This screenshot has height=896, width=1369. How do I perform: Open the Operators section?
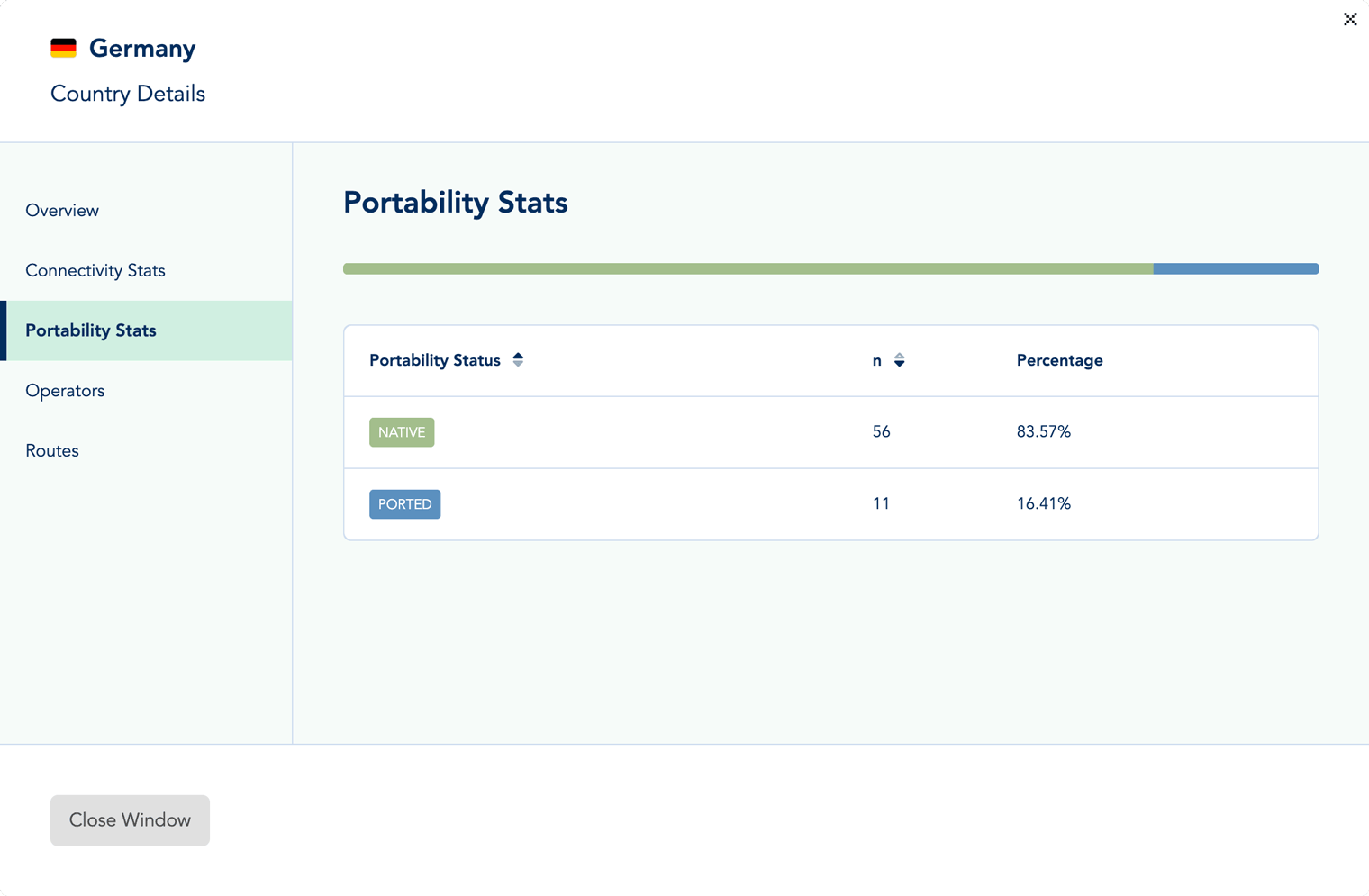point(65,391)
